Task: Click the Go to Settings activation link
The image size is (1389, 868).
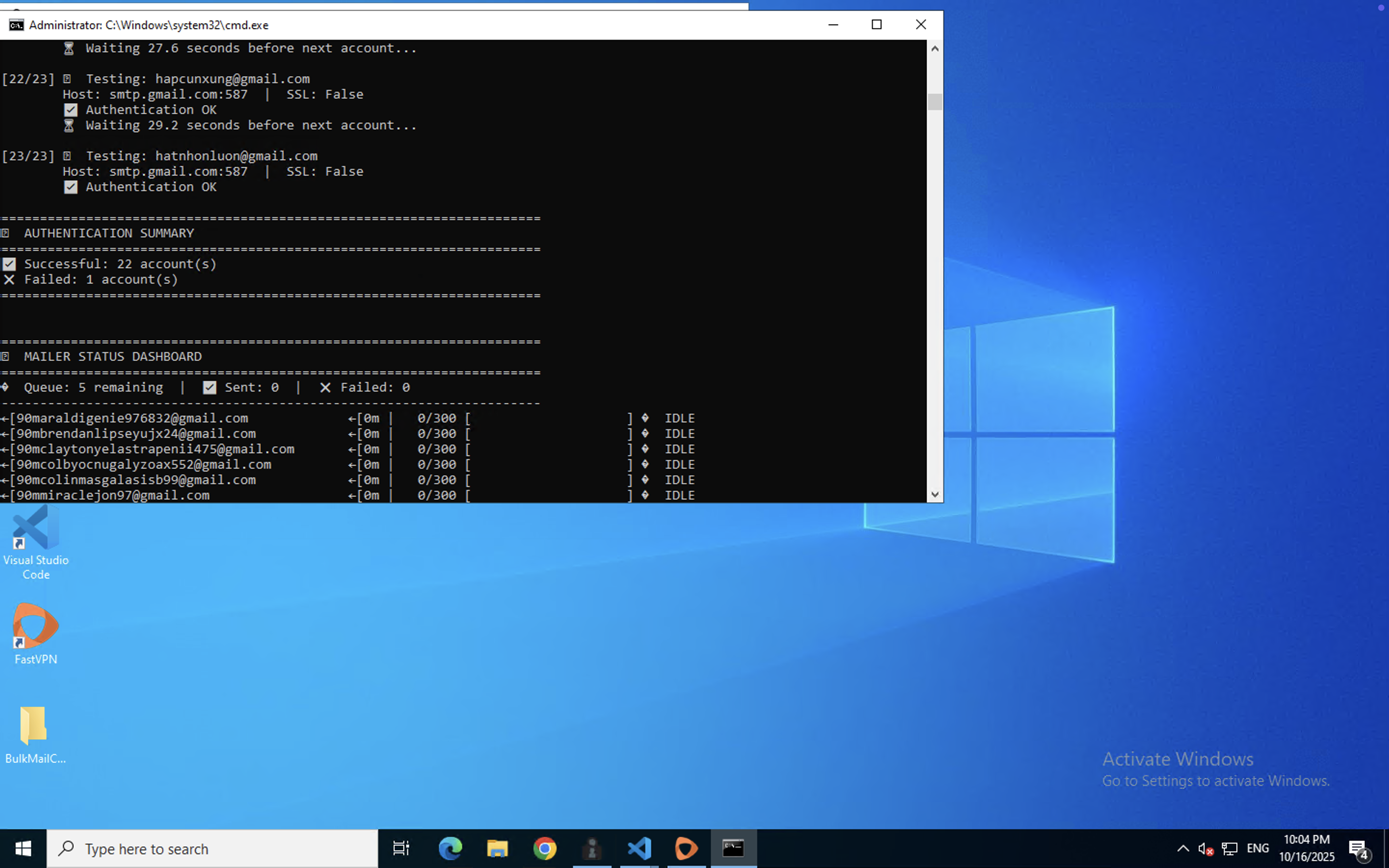Action: coord(1215,781)
